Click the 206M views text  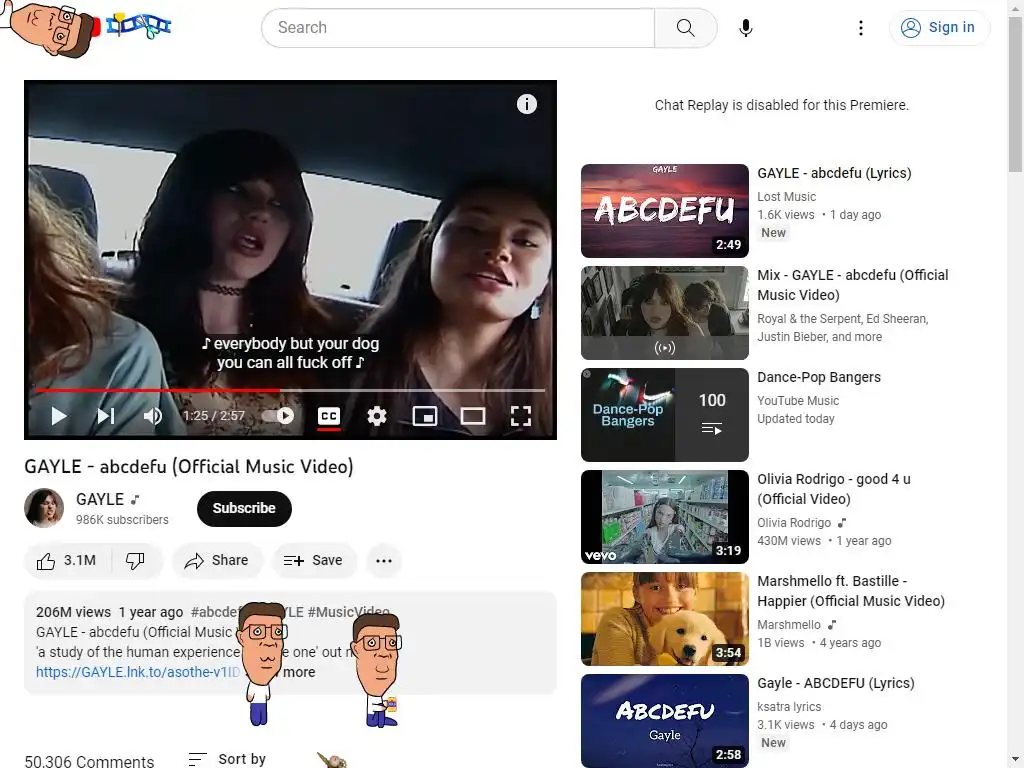(x=73, y=612)
